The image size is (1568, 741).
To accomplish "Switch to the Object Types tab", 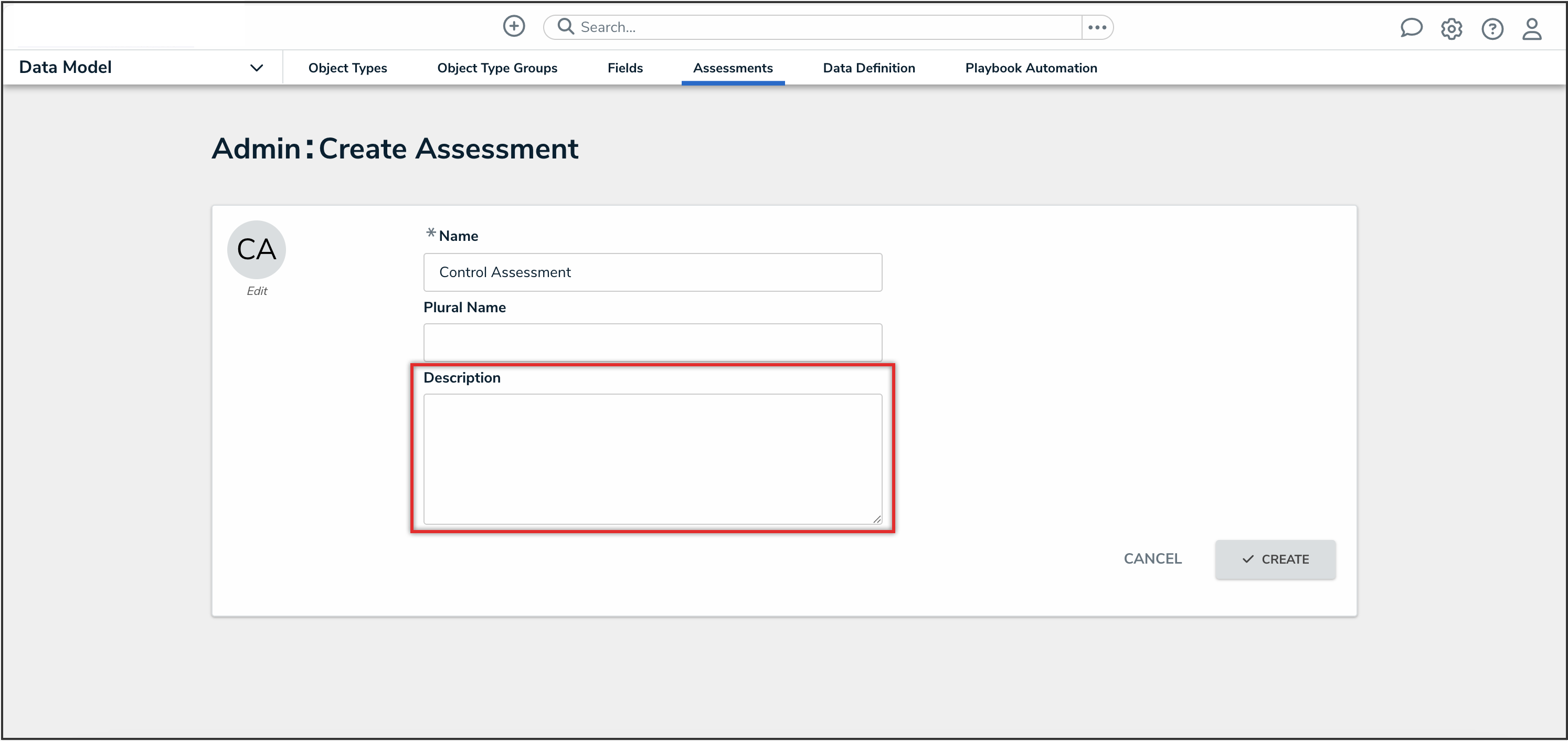I will [347, 68].
